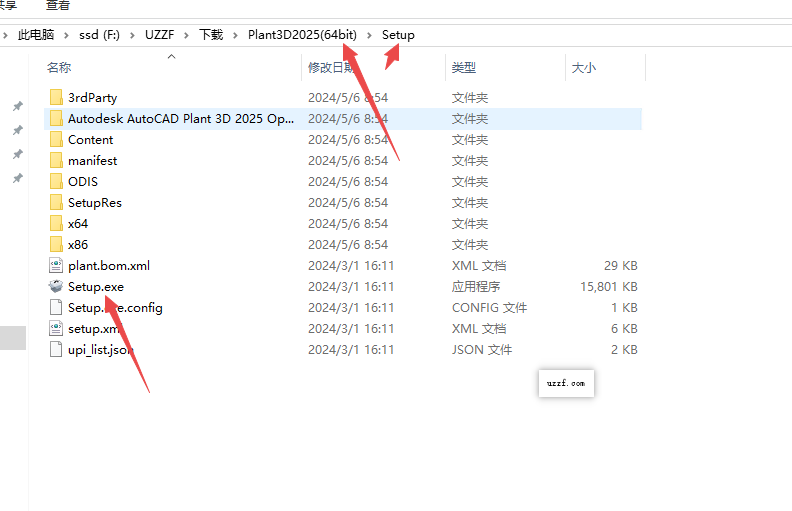
Task: Sort files by 名称 column header
Action: click(59, 67)
